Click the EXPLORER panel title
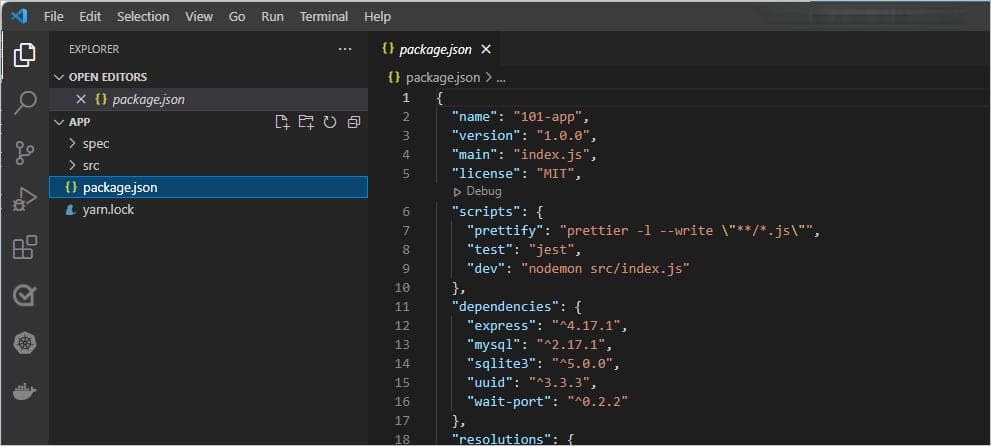 94,49
